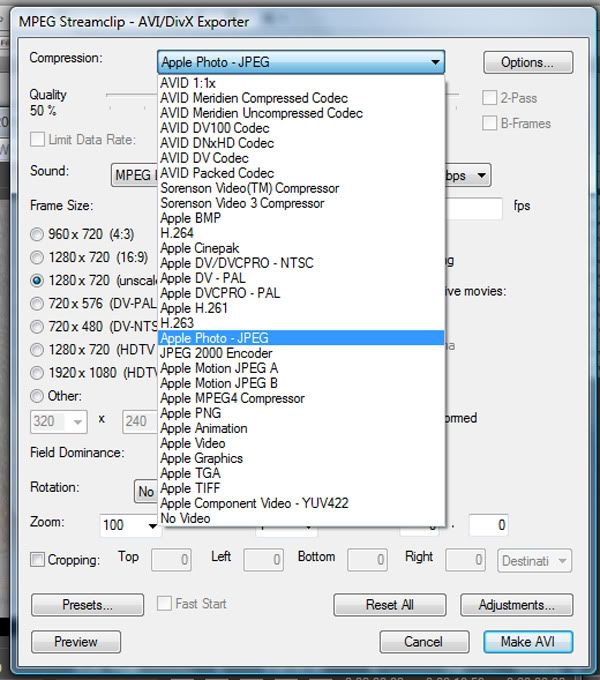Click the Make AVI button
600x680 pixels.
(x=528, y=642)
